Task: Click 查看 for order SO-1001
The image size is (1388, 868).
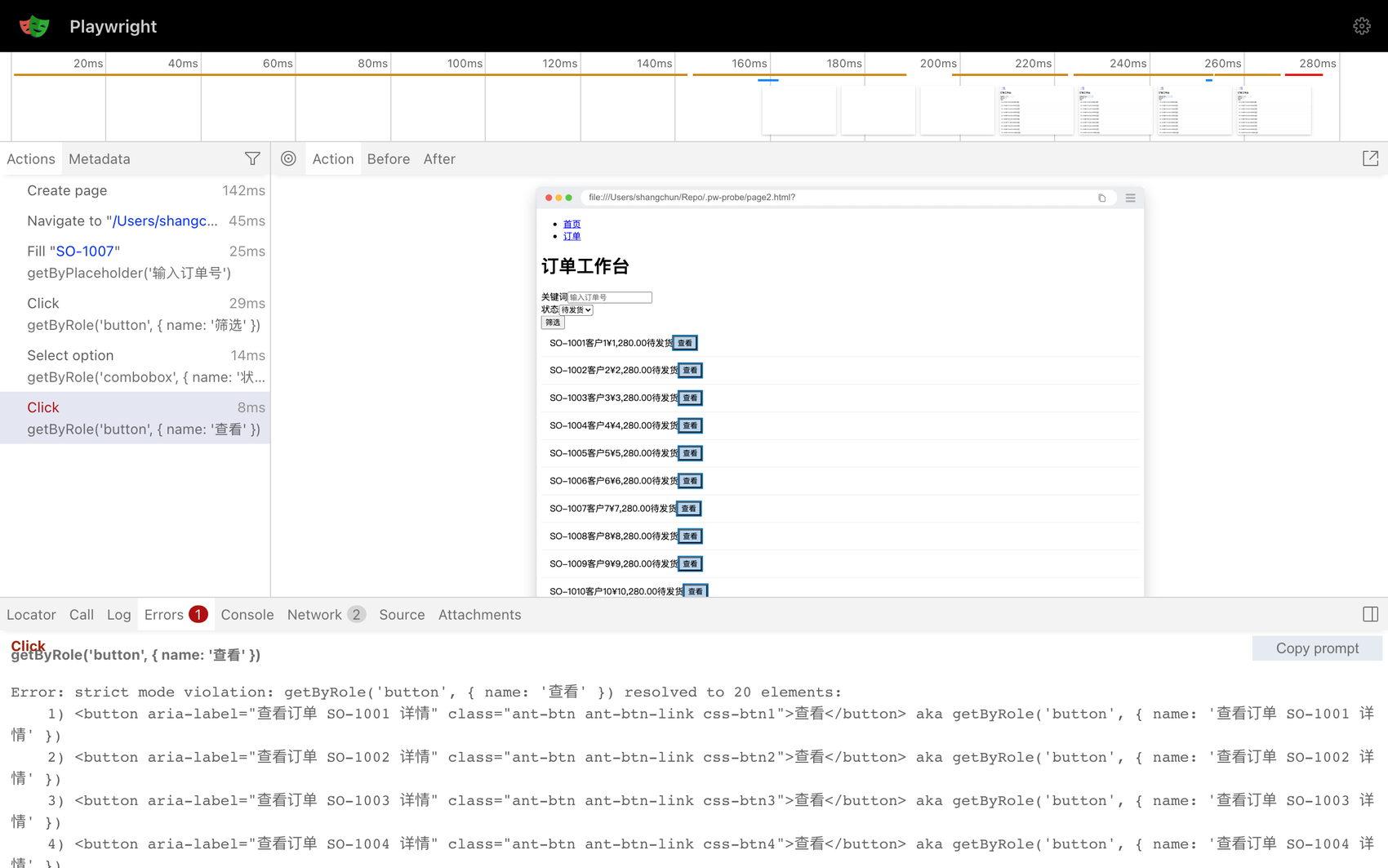Action: click(x=685, y=343)
